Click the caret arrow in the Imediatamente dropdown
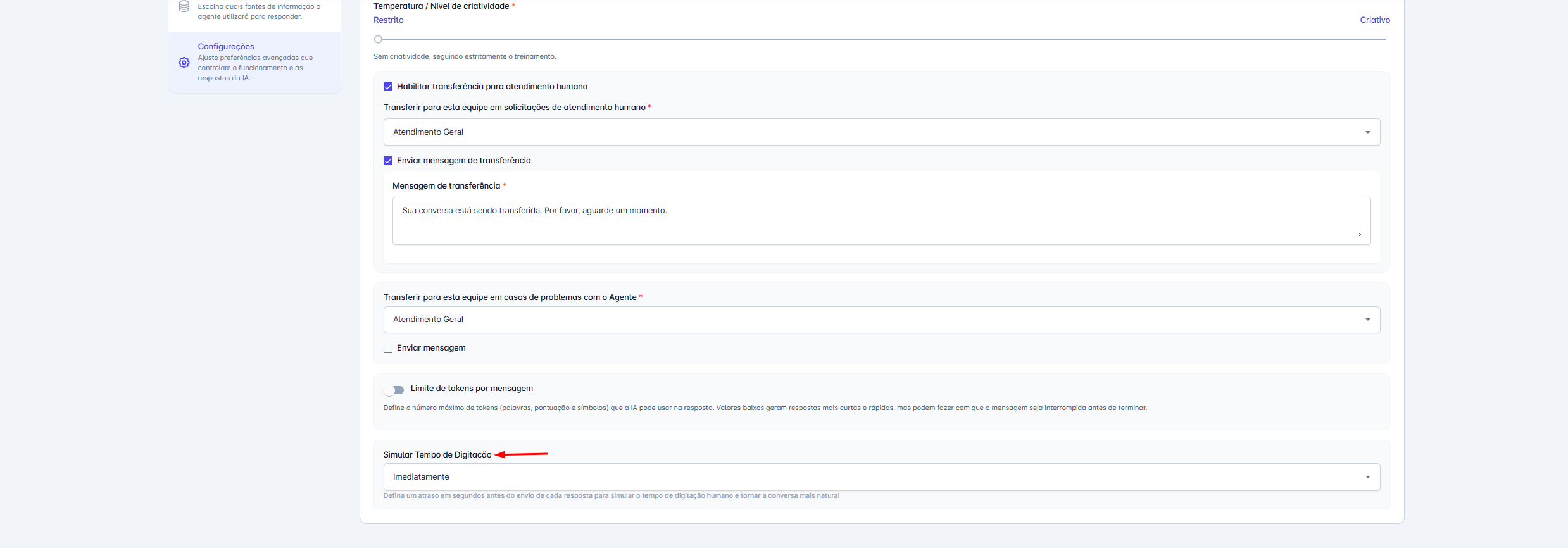 [1367, 477]
